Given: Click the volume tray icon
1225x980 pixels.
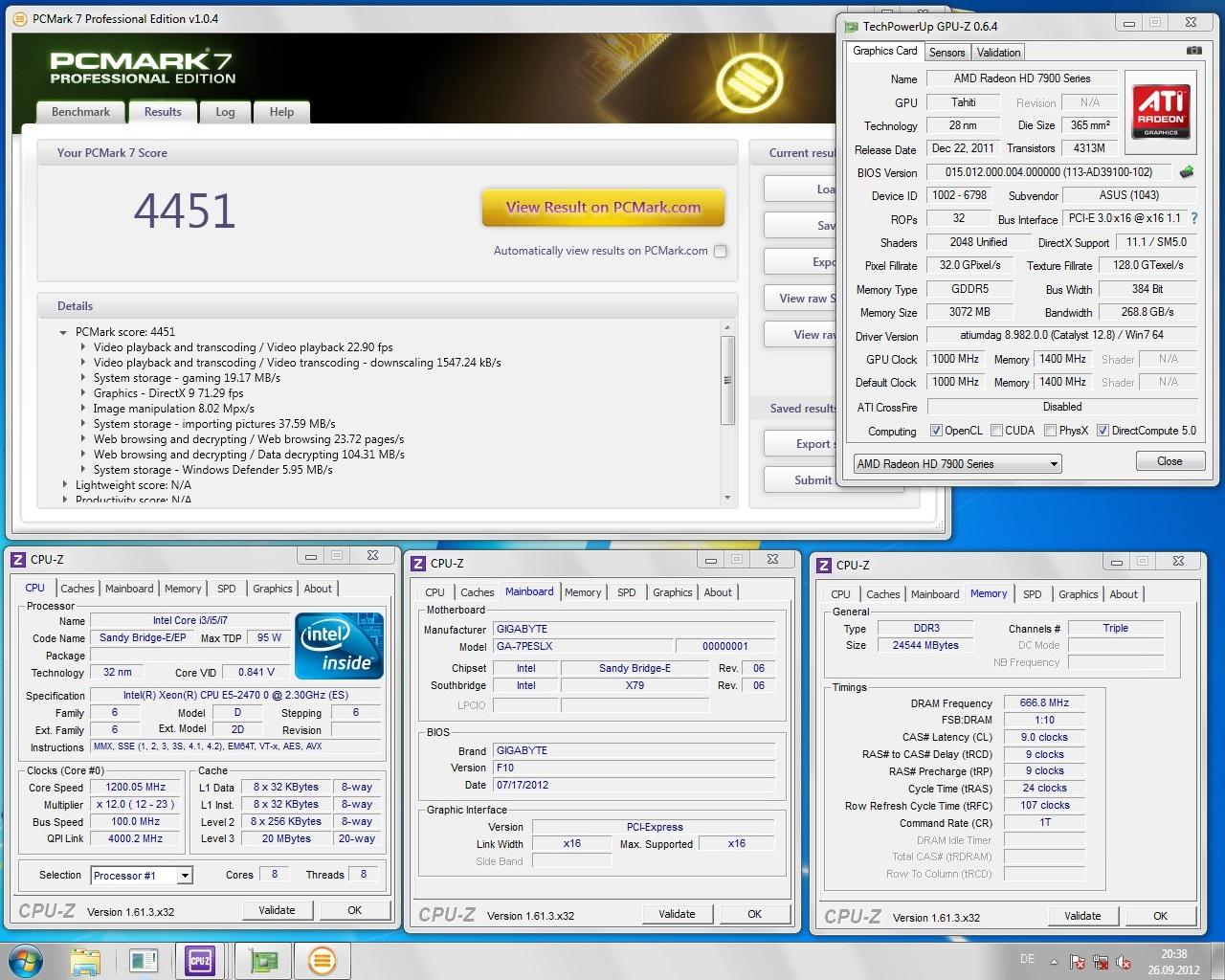Looking at the screenshot, I should 1124,962.
